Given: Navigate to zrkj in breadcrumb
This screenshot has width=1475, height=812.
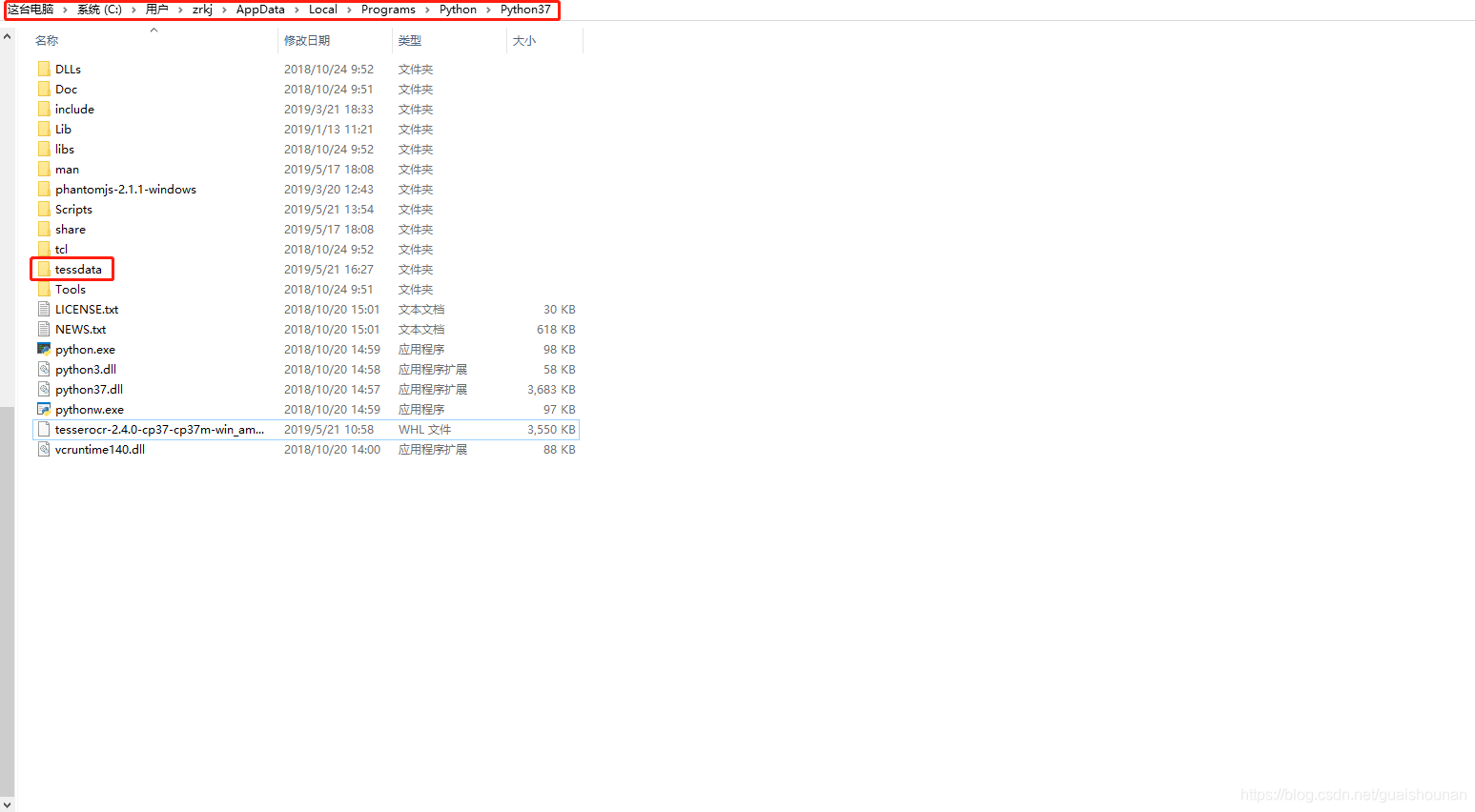Looking at the screenshot, I should pyautogui.click(x=202, y=10).
